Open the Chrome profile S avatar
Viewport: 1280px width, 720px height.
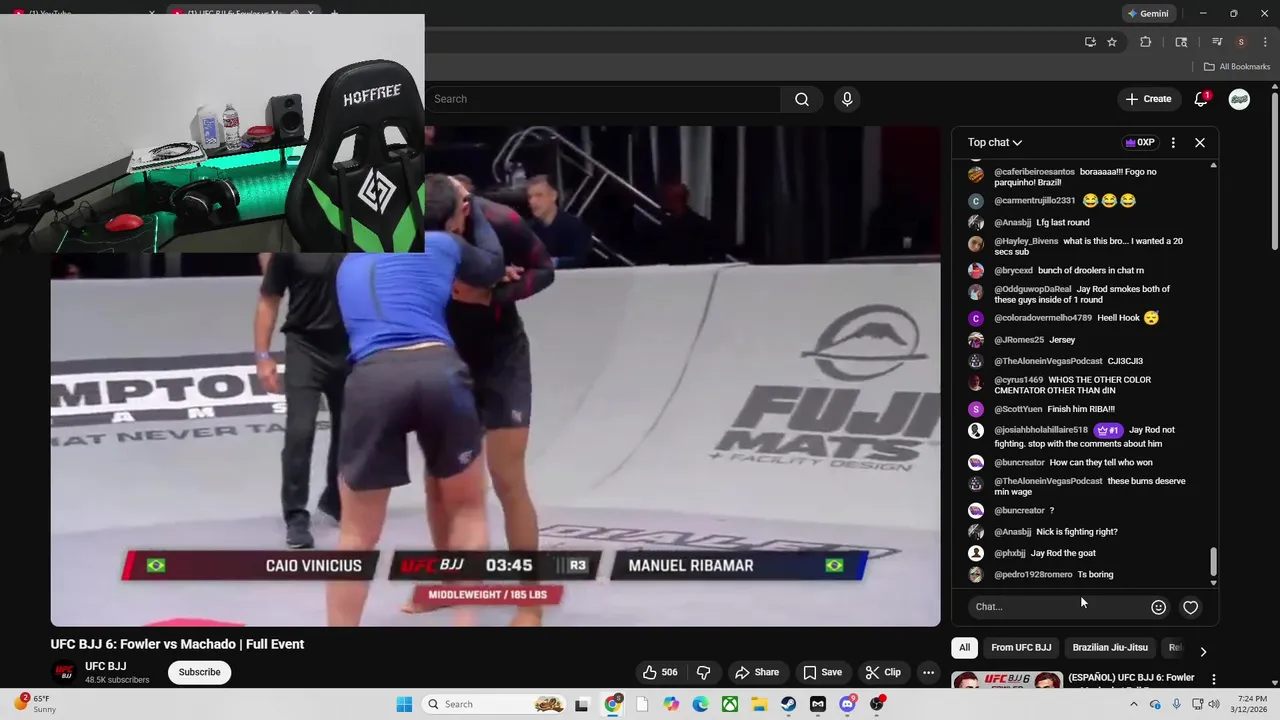tap(1241, 42)
